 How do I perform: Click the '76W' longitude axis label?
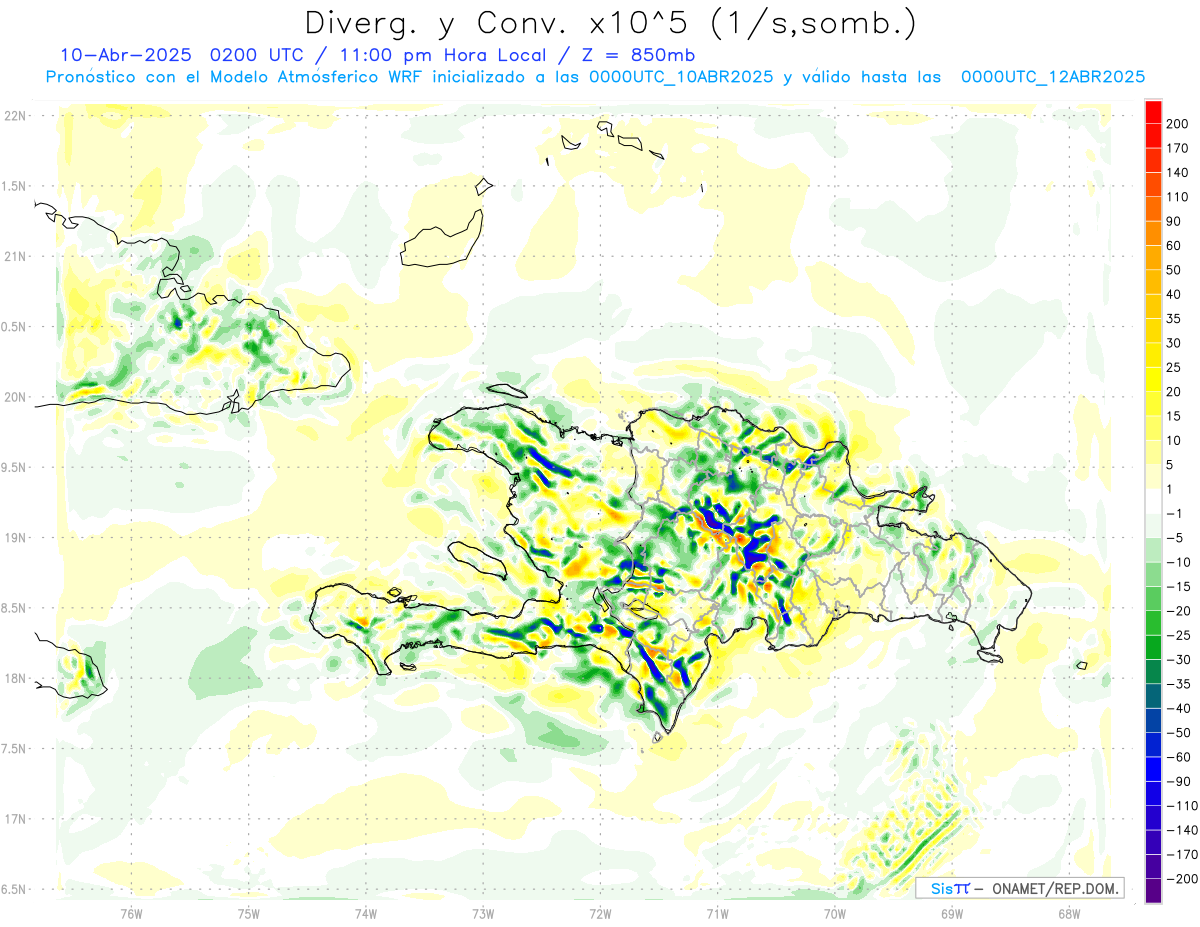click(131, 914)
